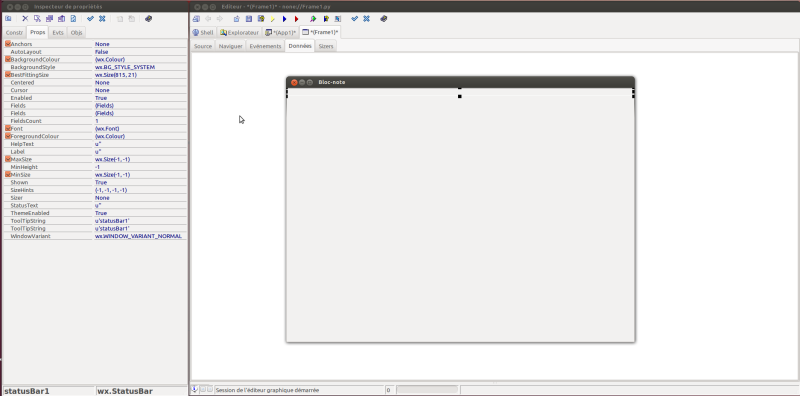Screen dimensions: 800x396
Task: Click the Bloc-note designer frame title bar
Action: (460, 82)
